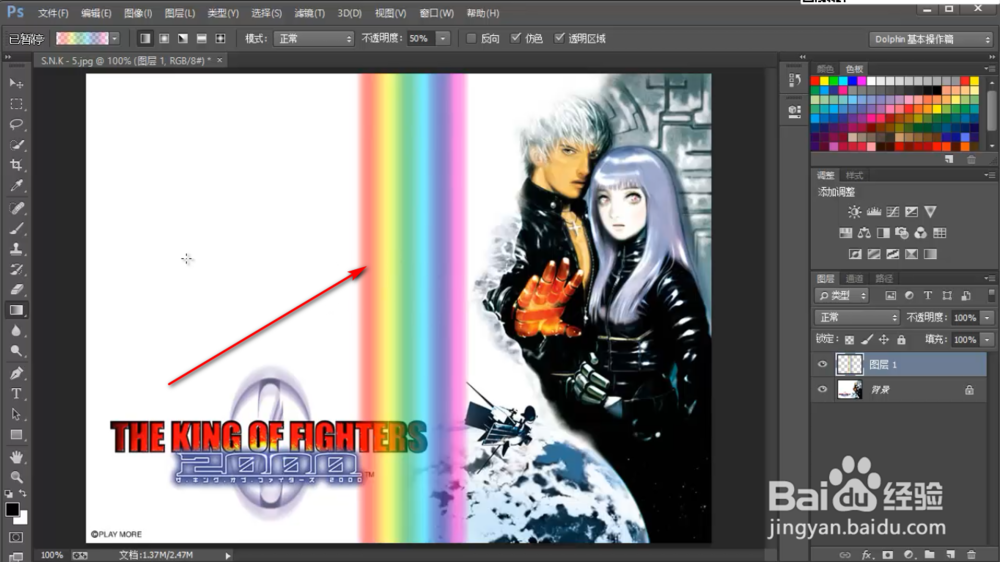Image resolution: width=1000 pixels, height=562 pixels.
Task: Open the 模式 blend mode dropdown
Action: tap(313, 39)
